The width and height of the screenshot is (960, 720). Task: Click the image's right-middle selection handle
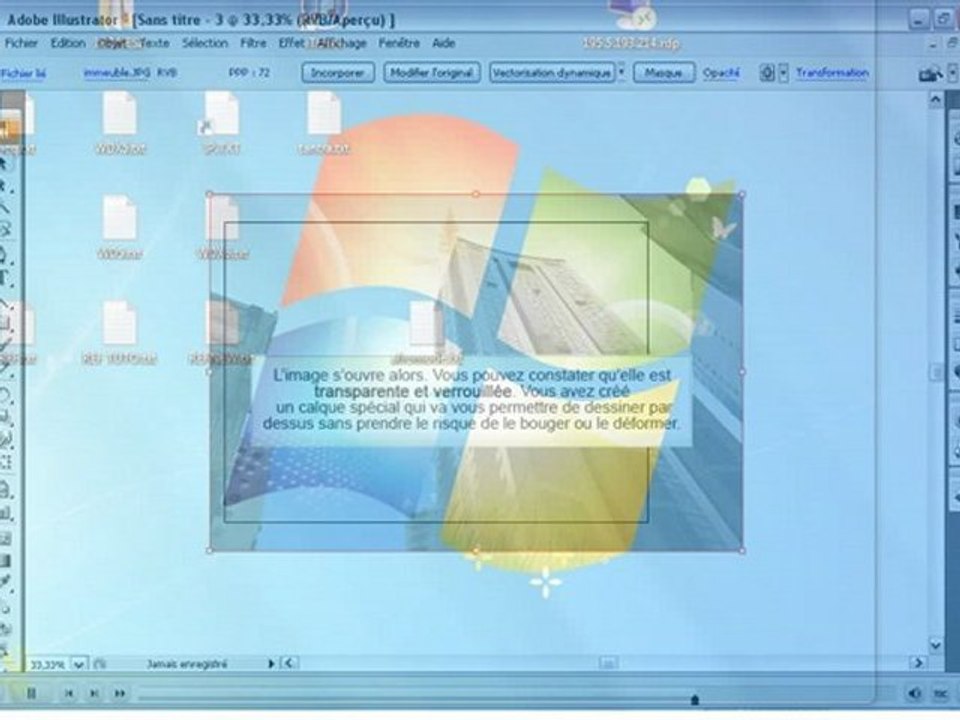[743, 371]
